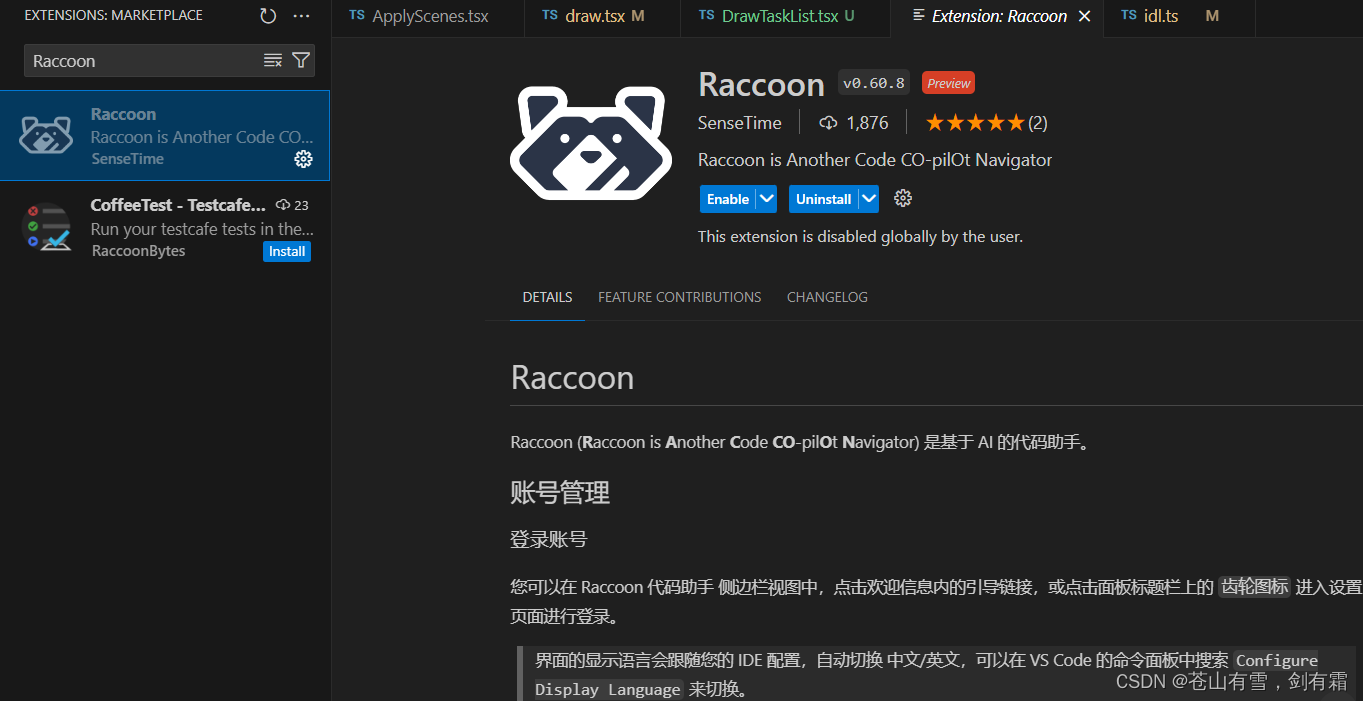The image size is (1363, 701).
Task: Click the TS icon on ApplyScenes.tsx tab
Action: coord(357,16)
